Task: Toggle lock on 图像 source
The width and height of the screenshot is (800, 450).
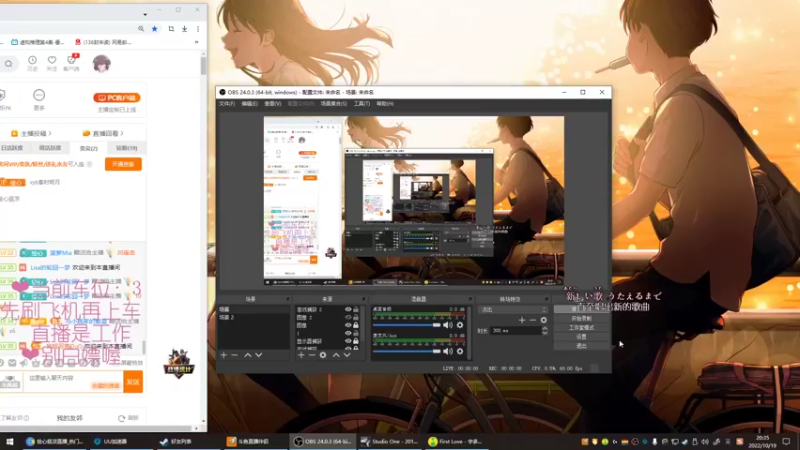Action: pyautogui.click(x=356, y=325)
